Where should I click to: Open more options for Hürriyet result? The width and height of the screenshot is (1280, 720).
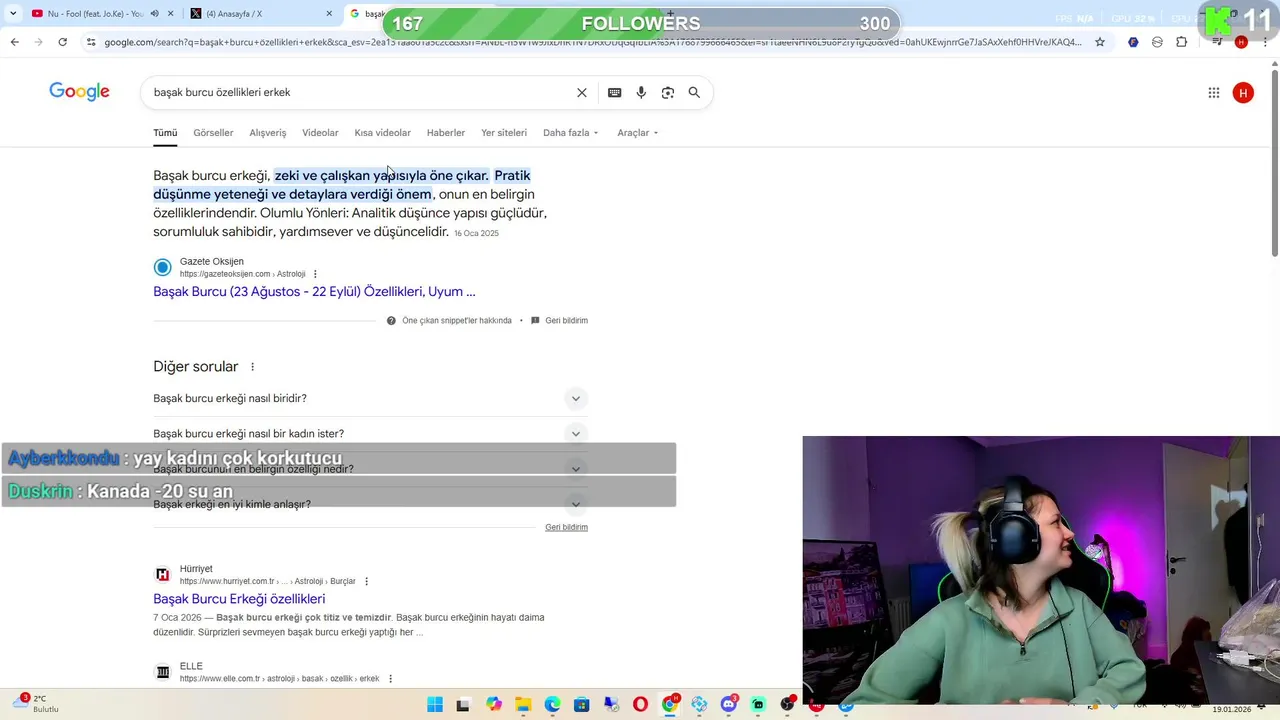366,581
